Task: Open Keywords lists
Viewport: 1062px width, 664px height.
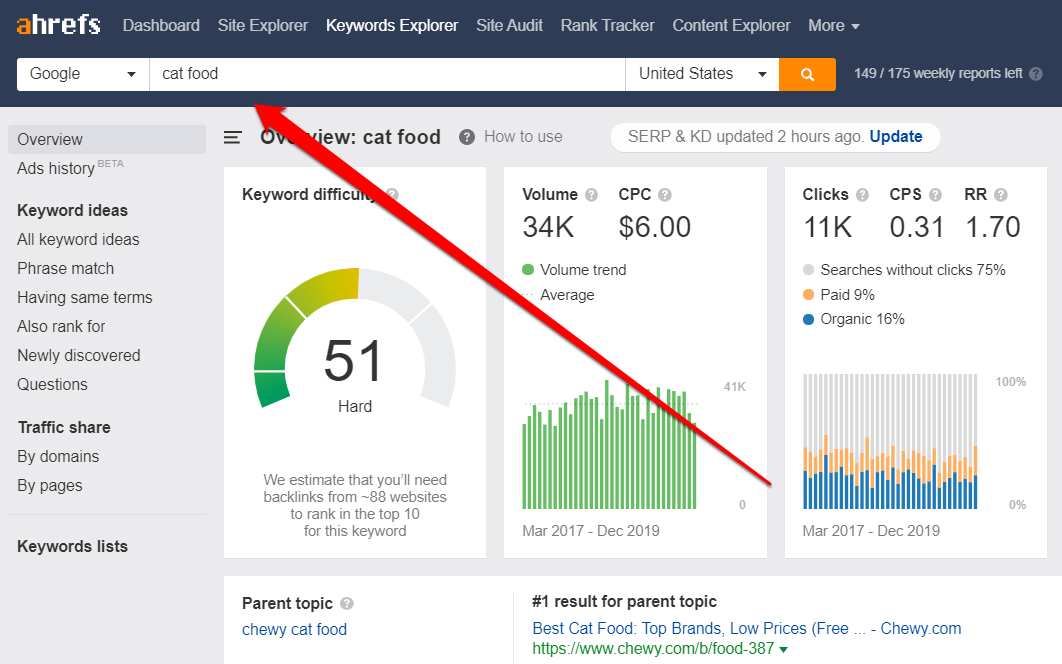Action: [72, 546]
